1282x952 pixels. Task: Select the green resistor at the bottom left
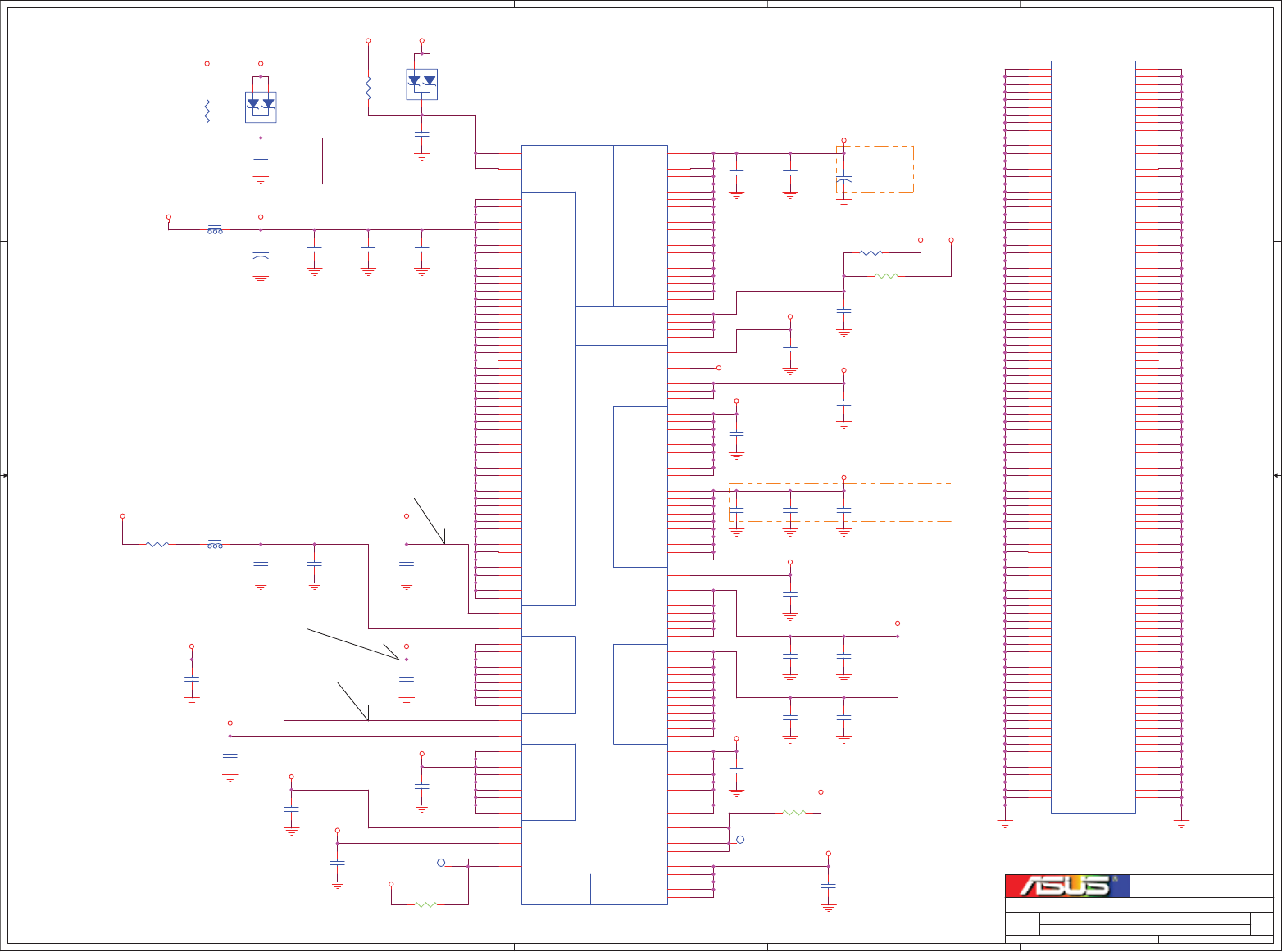click(x=426, y=904)
